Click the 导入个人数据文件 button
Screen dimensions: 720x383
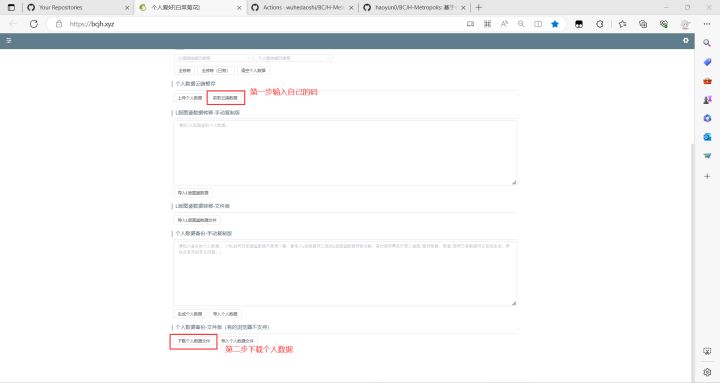point(237,341)
